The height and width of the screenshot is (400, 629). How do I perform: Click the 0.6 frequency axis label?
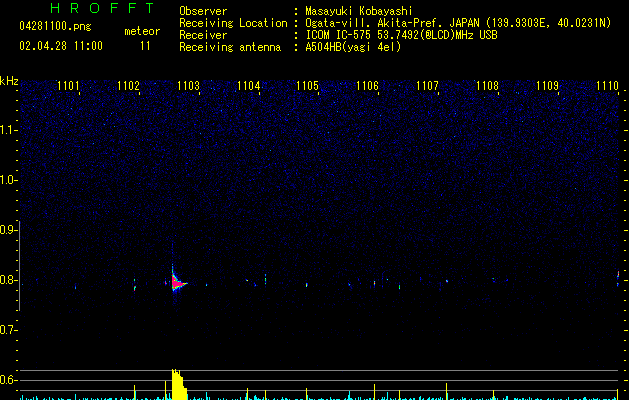(8, 380)
